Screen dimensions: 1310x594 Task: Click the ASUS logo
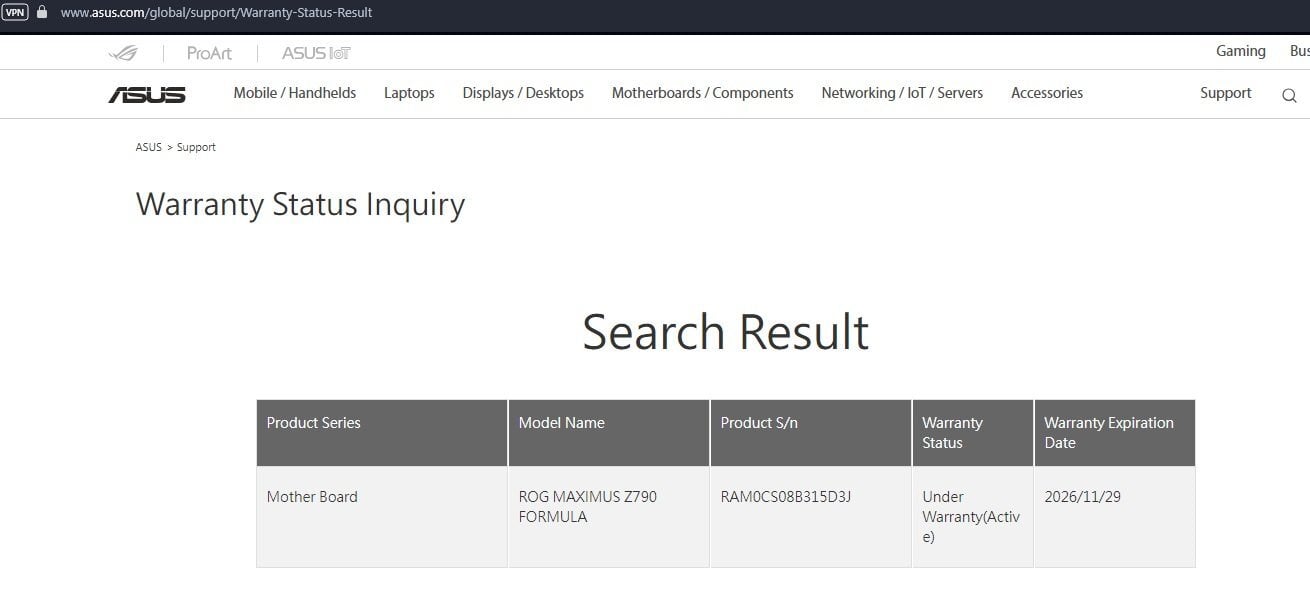(x=147, y=94)
